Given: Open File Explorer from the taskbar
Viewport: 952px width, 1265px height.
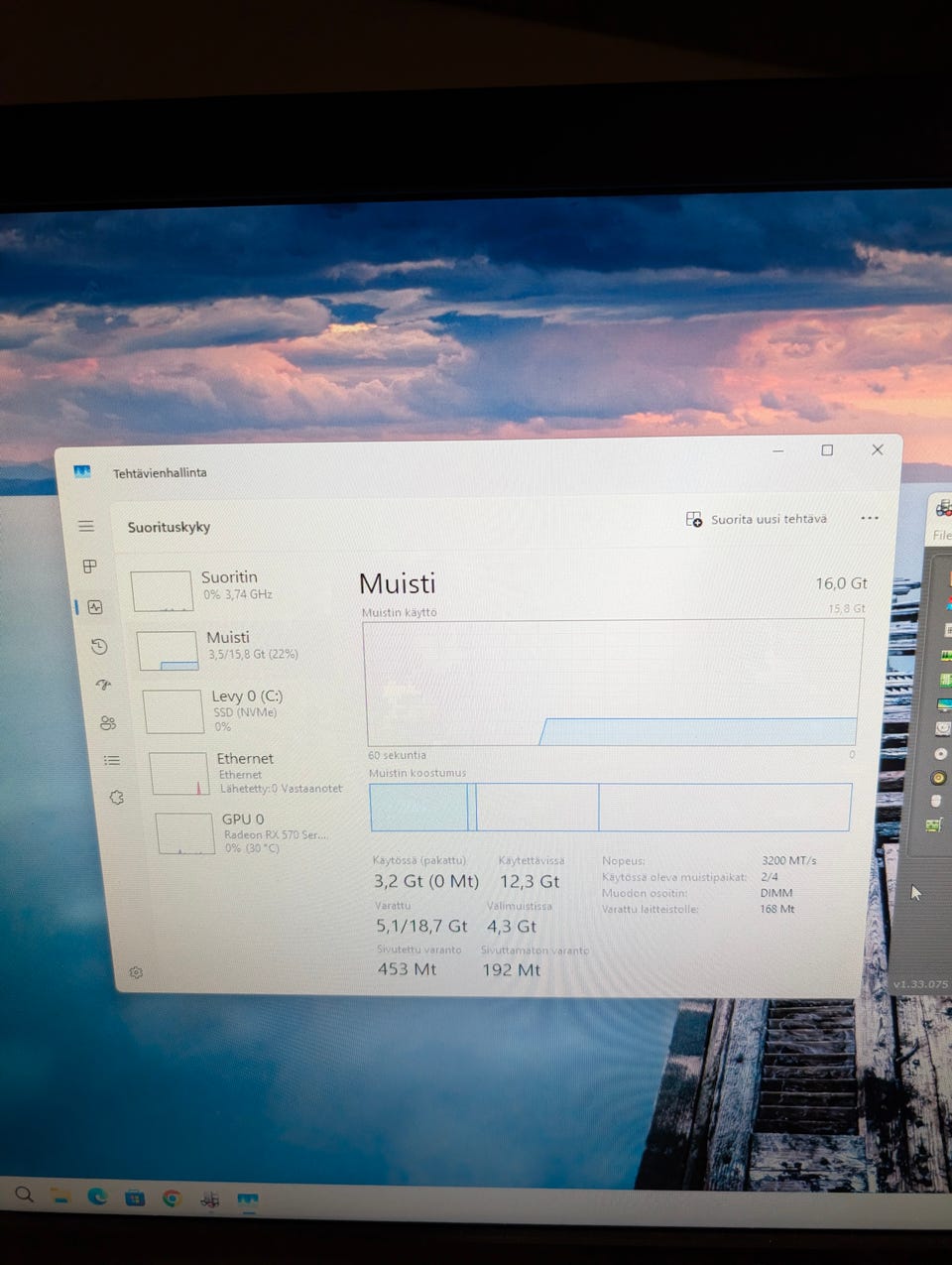Looking at the screenshot, I should tap(60, 1197).
